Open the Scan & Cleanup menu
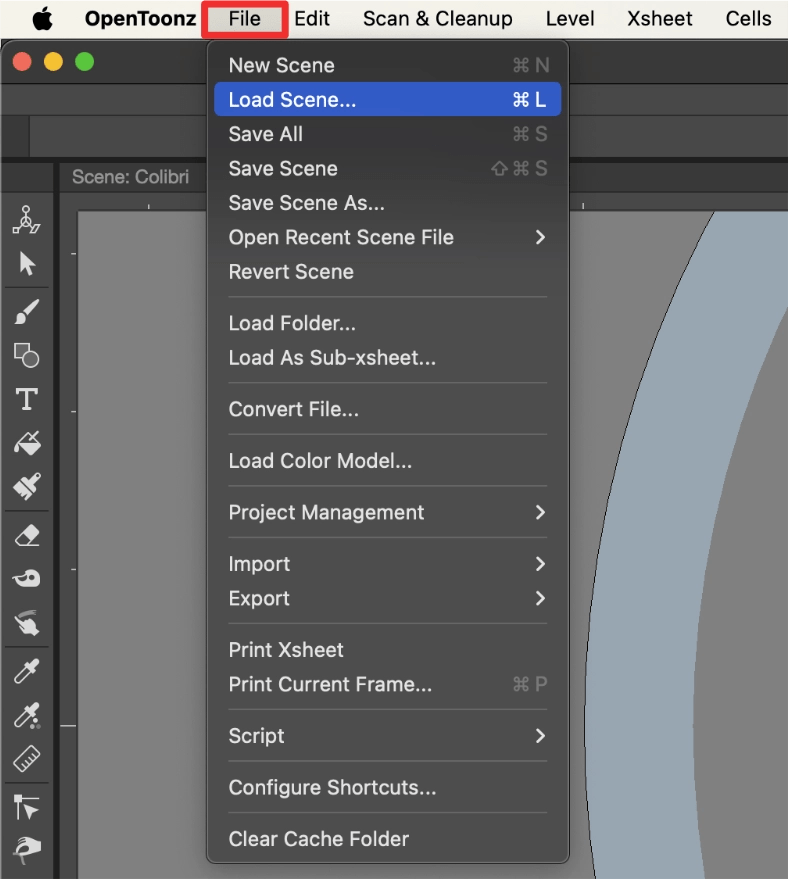This screenshot has height=879, width=788. click(x=437, y=18)
